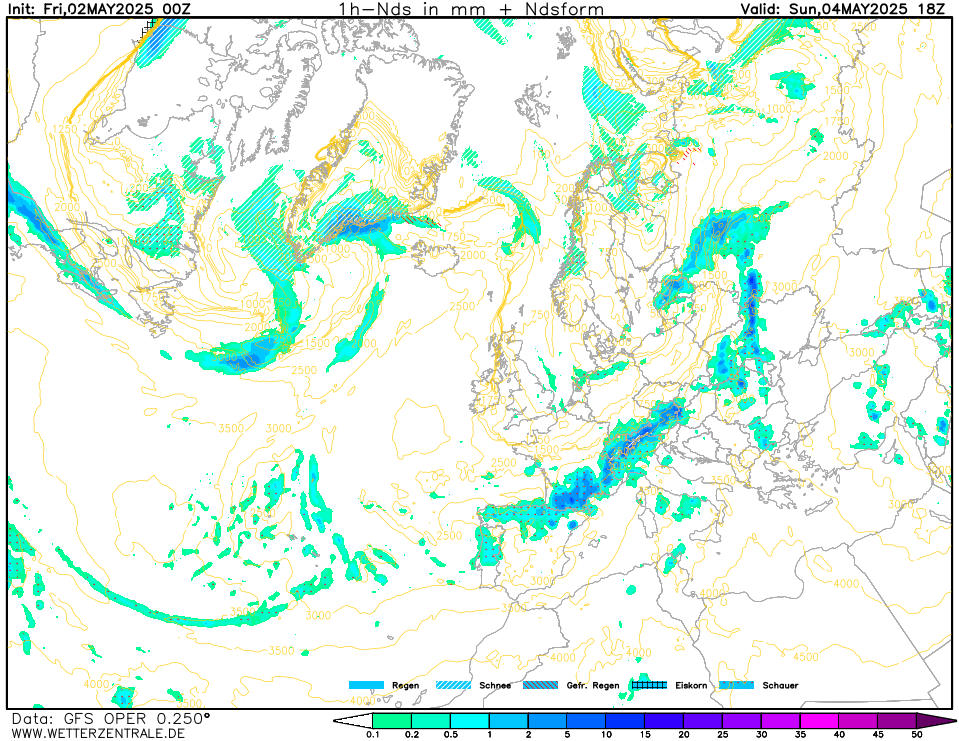Click the '1h-Nds in mm + Ndsform' title
The image size is (959, 741).
[472, 9]
